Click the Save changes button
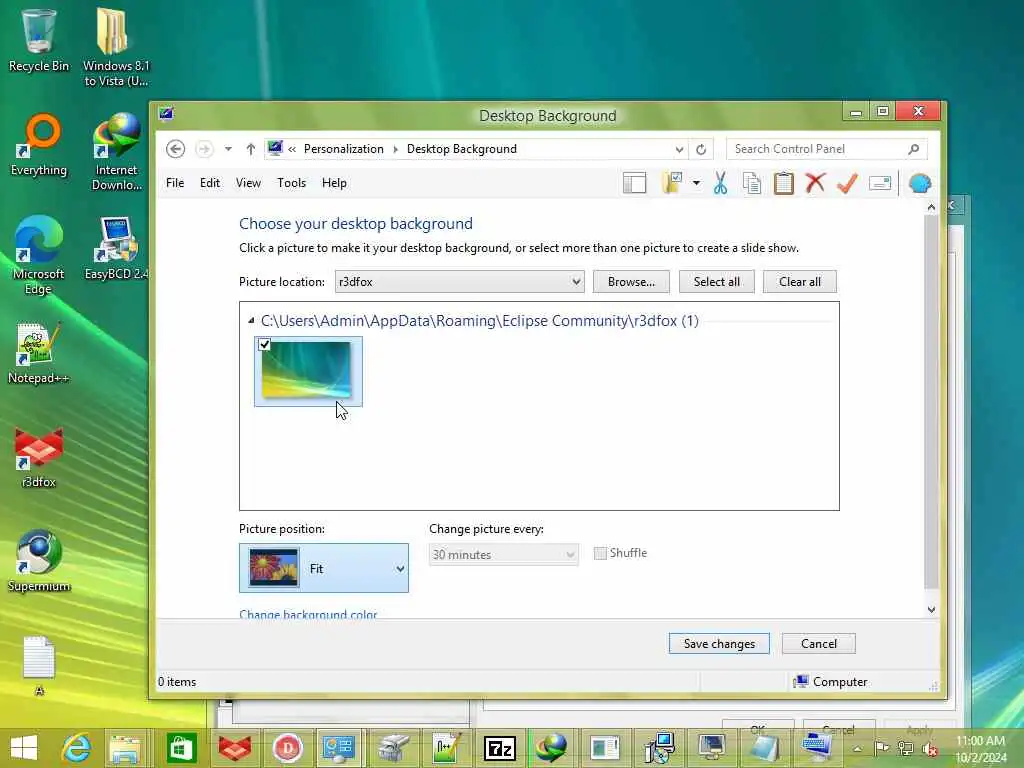1024x768 pixels. click(719, 643)
